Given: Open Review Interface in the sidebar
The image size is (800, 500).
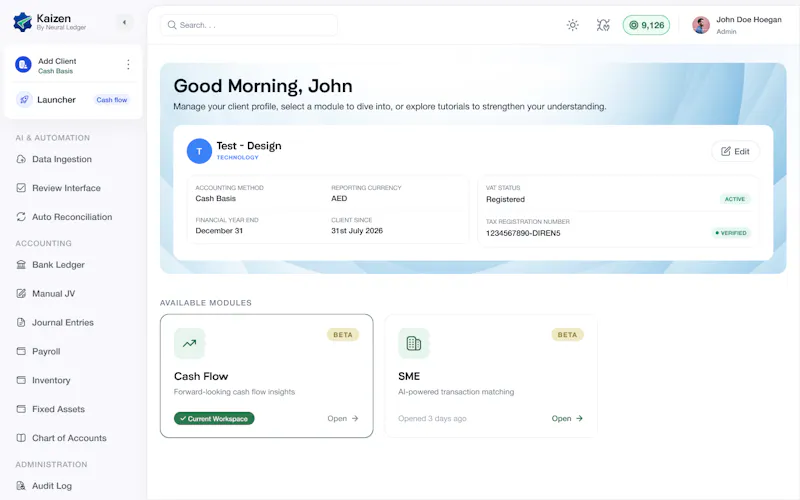Looking at the screenshot, I should pos(66,188).
